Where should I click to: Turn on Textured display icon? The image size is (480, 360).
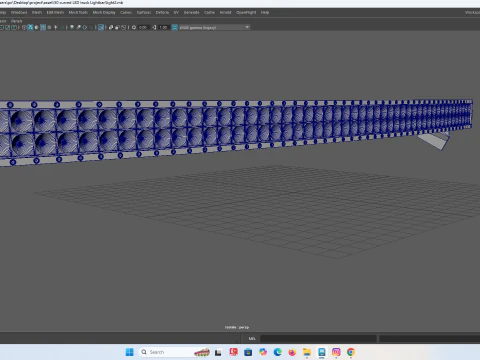click(x=49, y=27)
